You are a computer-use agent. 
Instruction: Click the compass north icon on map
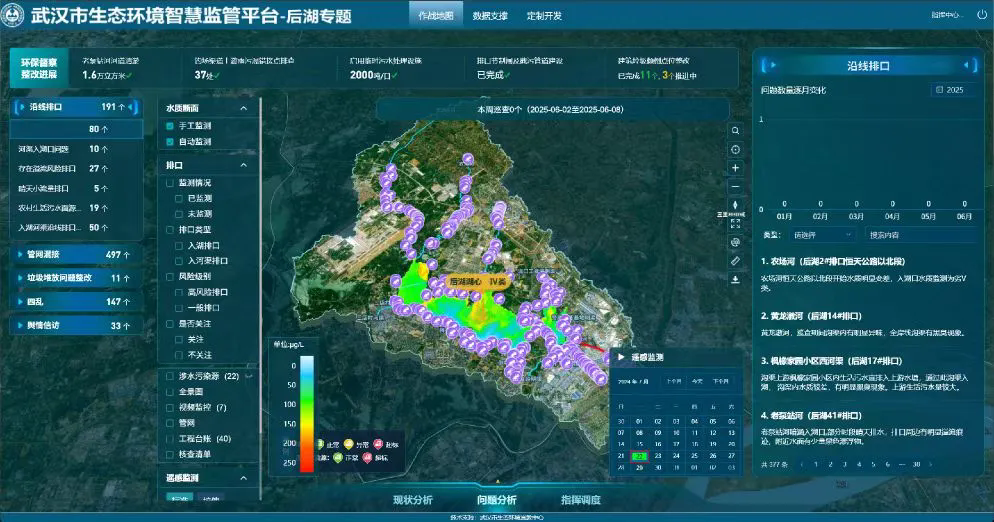[735, 205]
